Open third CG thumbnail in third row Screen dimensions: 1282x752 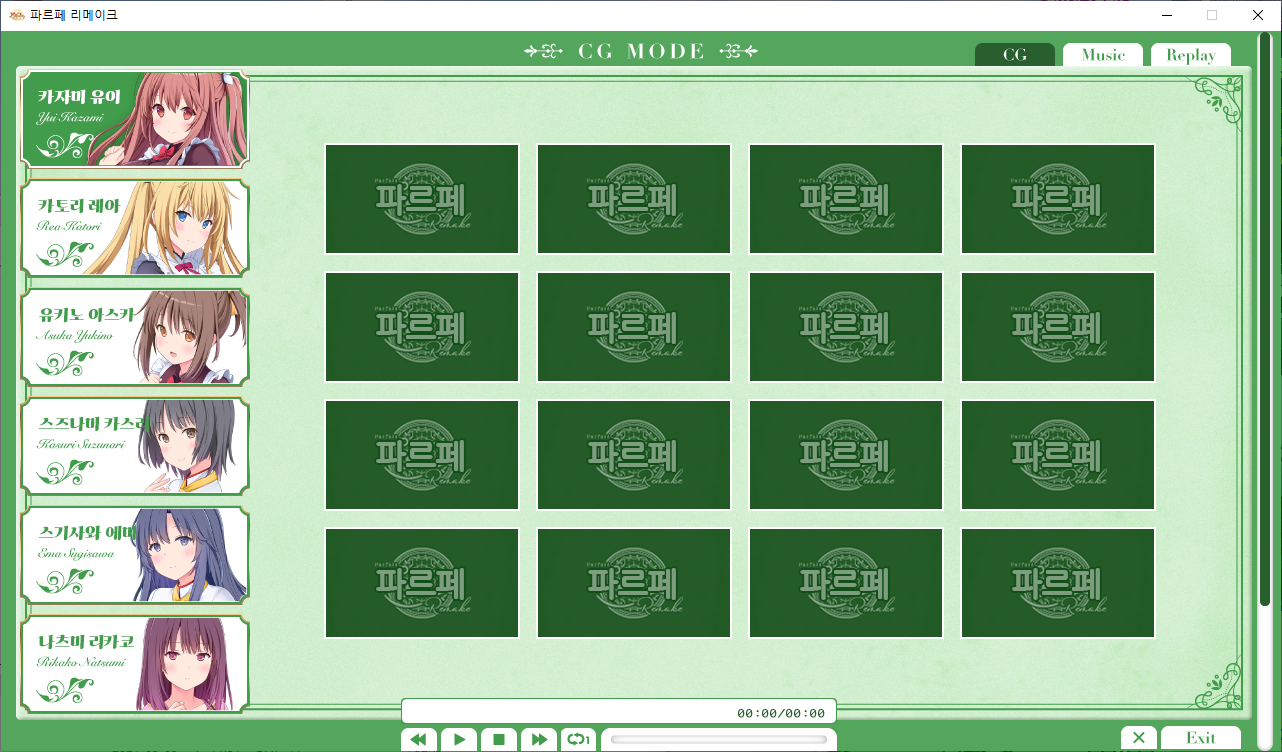[x=846, y=455]
